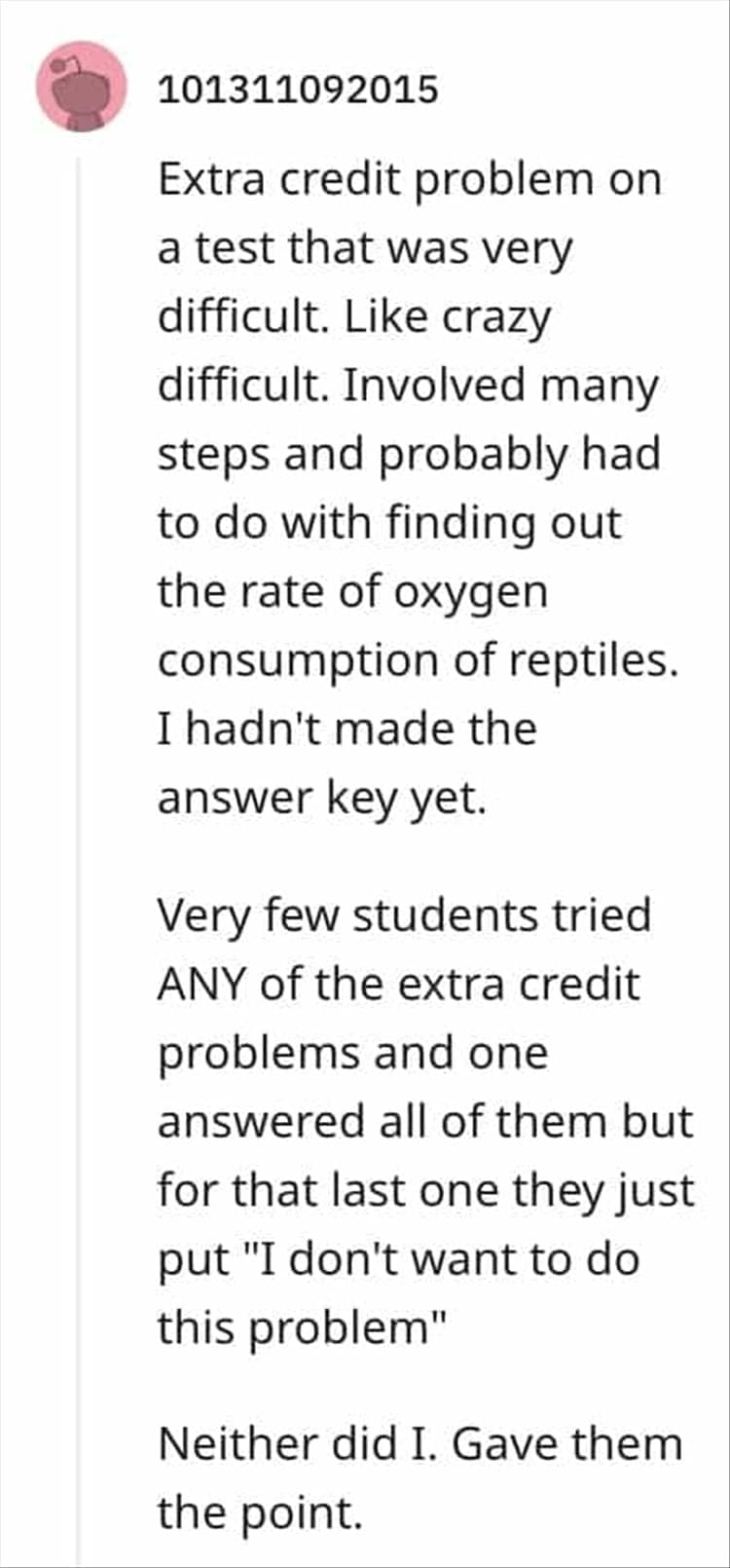This screenshot has height=1568, width=730.
Task: Click the line "I hadn't made the"
Action: tap(347, 729)
